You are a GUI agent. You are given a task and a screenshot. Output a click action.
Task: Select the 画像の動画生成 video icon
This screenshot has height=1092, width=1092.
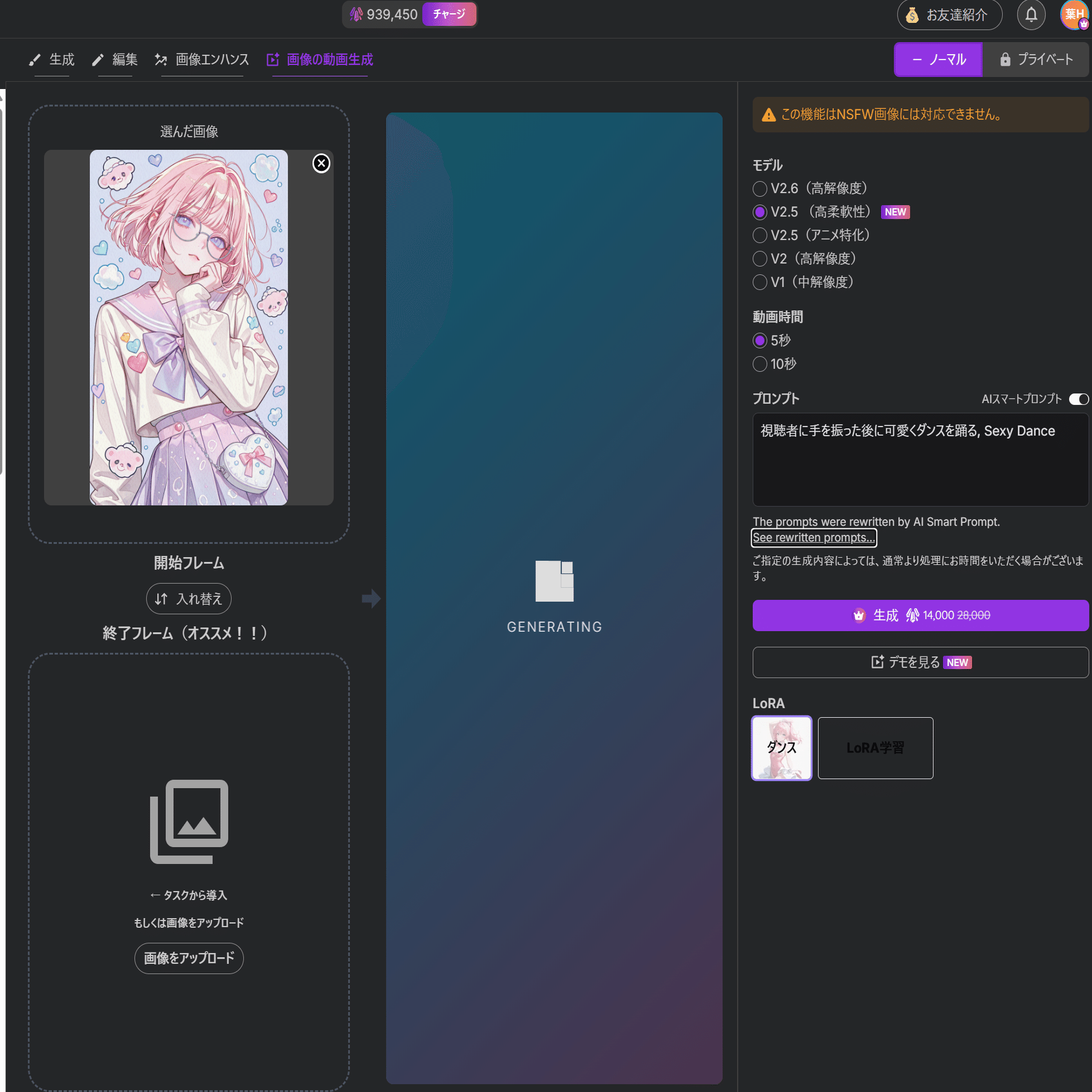pos(274,60)
